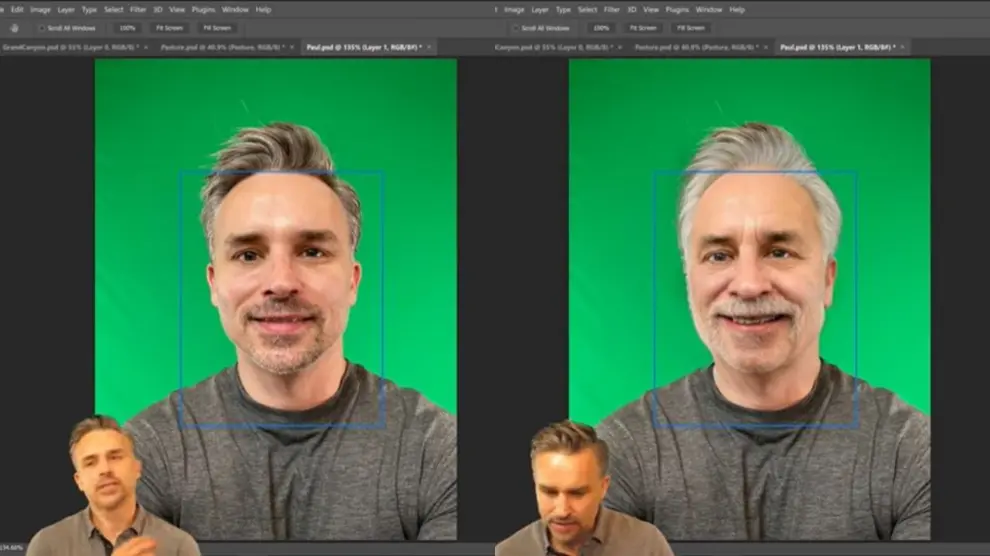This screenshot has height=556, width=990.
Task: Close the Paul.psd tab in right window
Action: (x=903, y=47)
